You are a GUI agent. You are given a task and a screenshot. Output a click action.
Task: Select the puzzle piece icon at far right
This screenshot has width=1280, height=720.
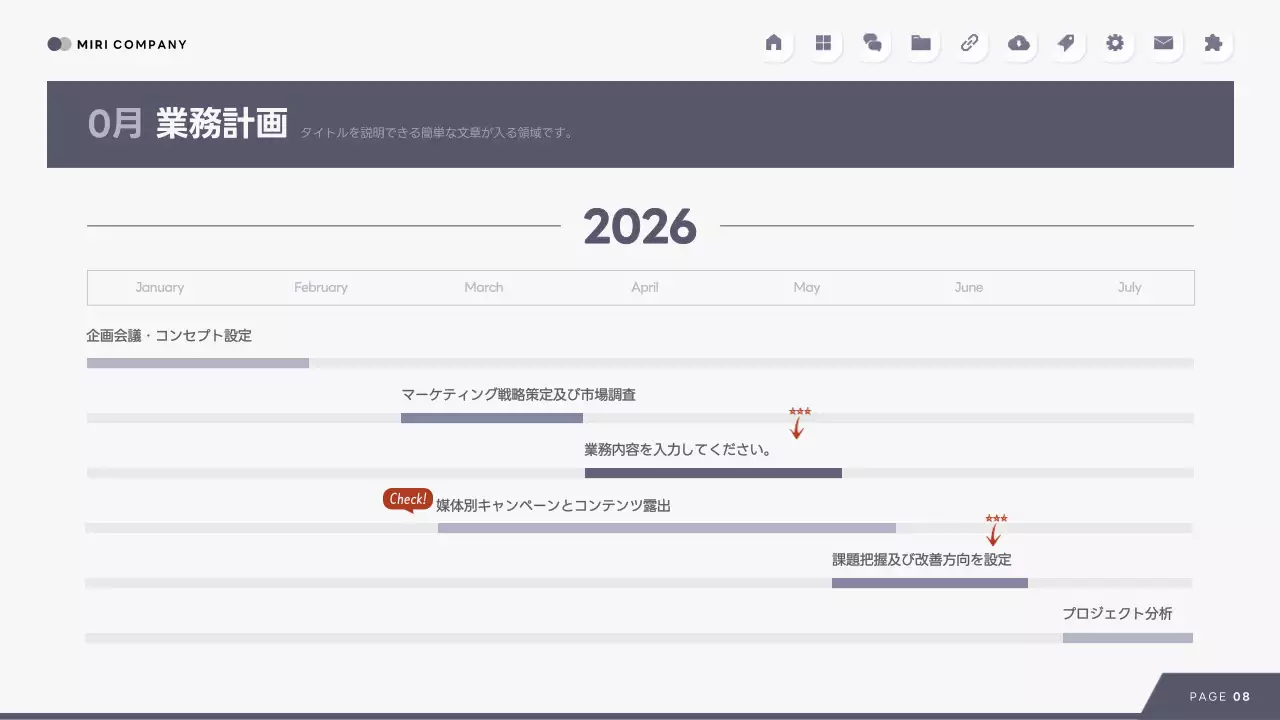(x=1212, y=43)
